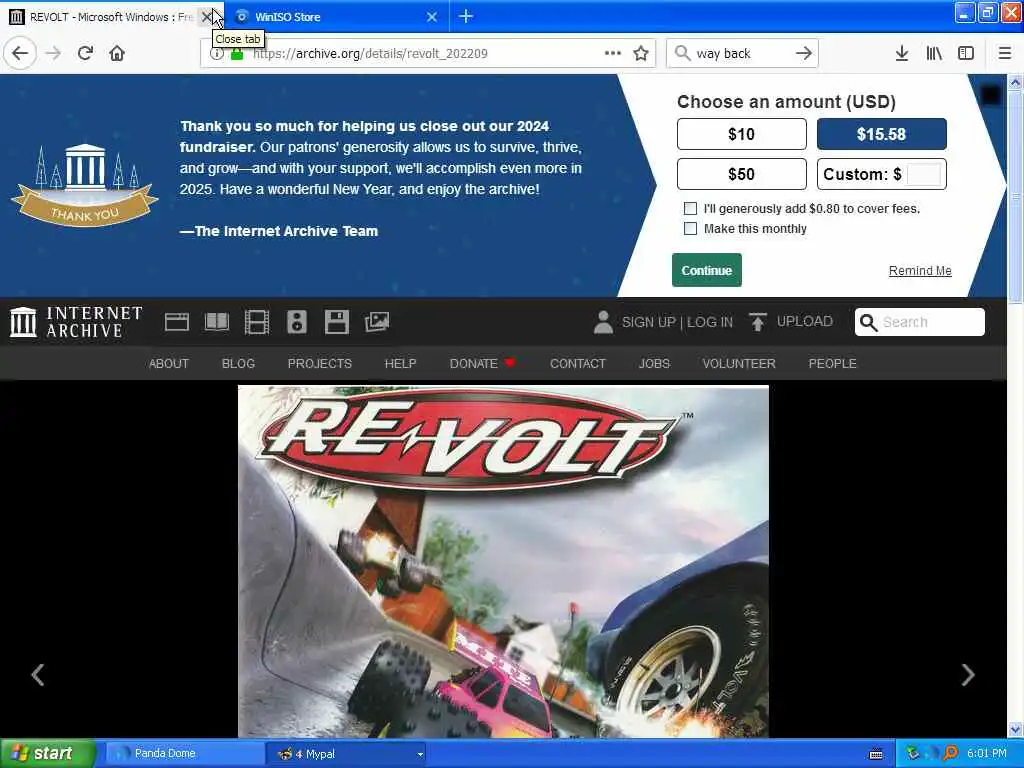
Task: Open the JOBS menu item
Action: pos(654,364)
